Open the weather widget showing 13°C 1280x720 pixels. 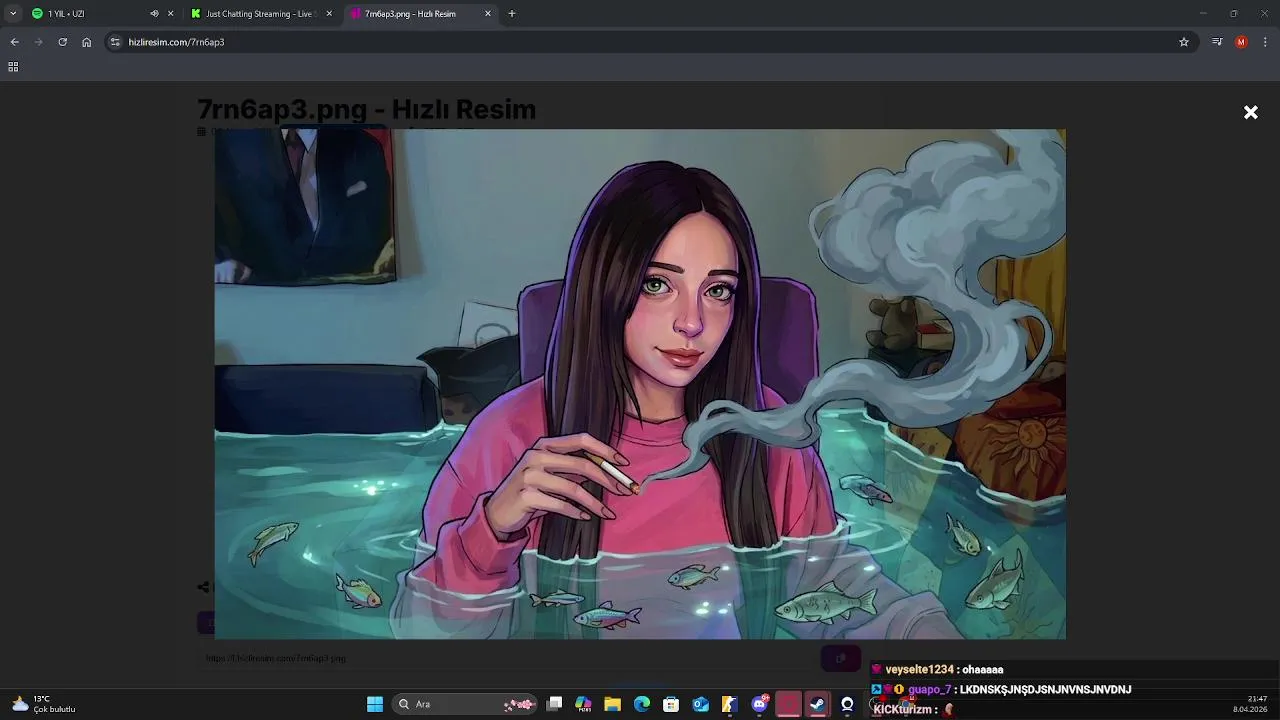pos(44,704)
